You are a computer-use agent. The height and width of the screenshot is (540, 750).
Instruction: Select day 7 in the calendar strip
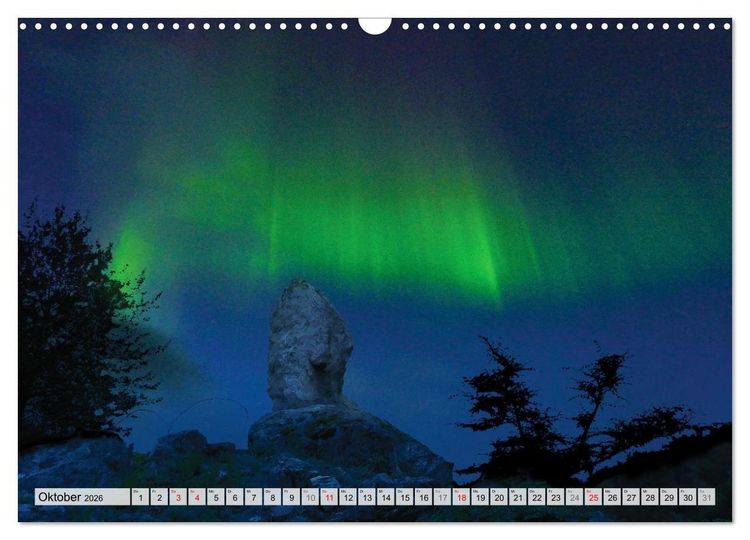click(x=254, y=496)
